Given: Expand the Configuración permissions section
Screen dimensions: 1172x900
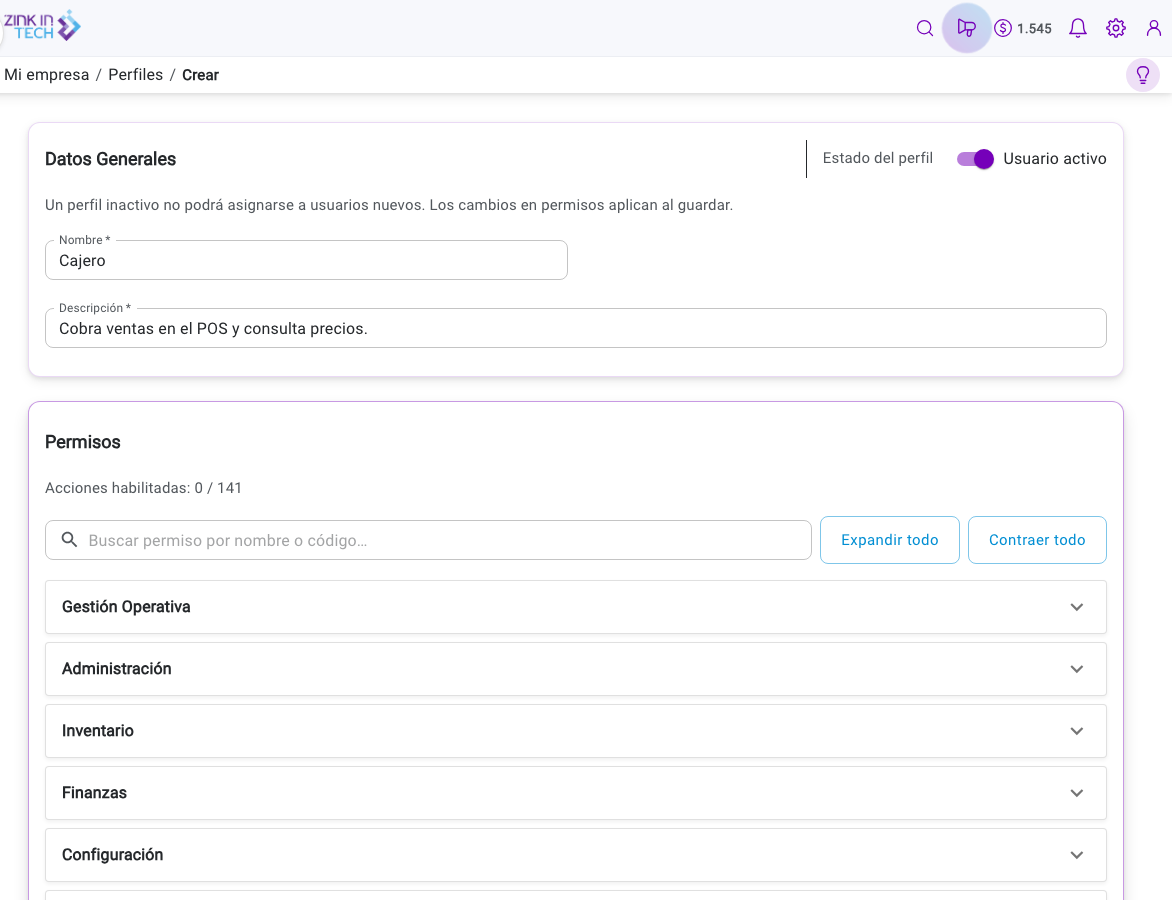Looking at the screenshot, I should [576, 855].
